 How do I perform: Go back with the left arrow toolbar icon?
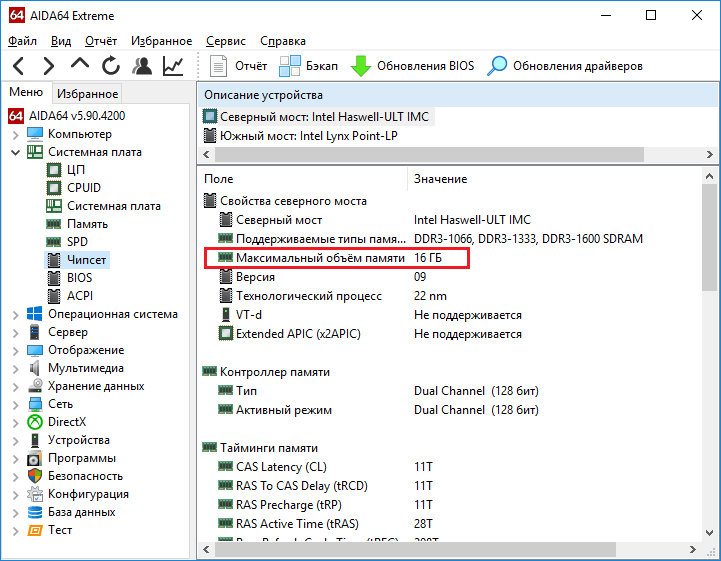[19, 66]
